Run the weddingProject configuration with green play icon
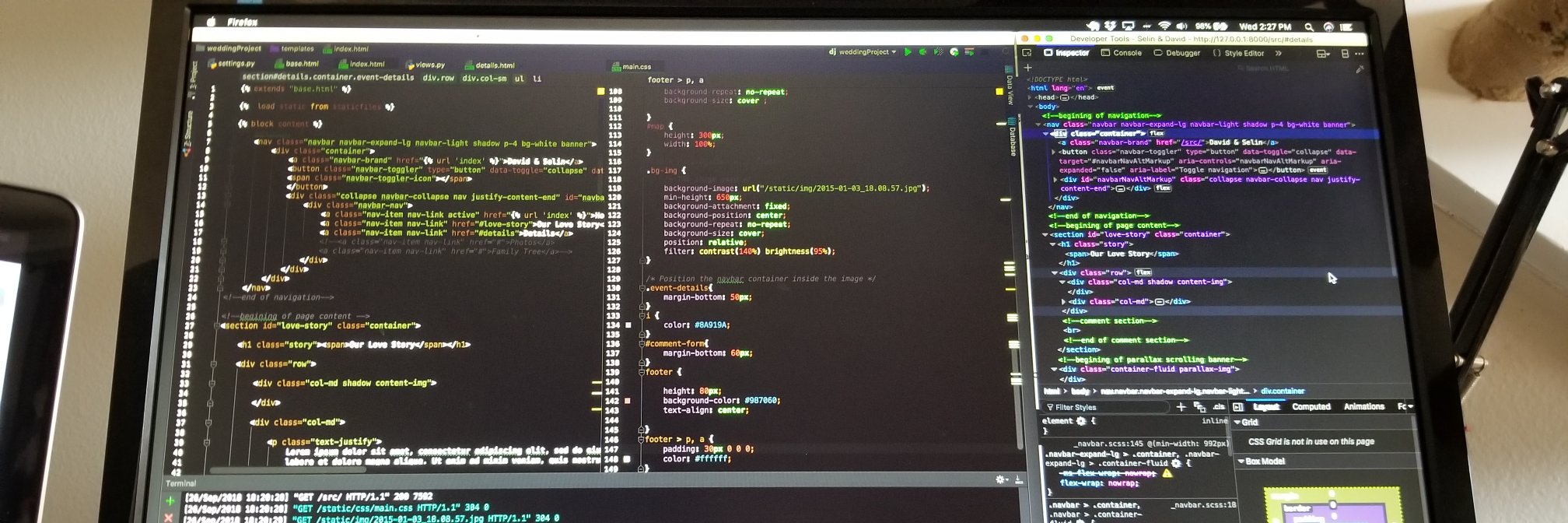The height and width of the screenshot is (523, 1568). click(x=907, y=52)
